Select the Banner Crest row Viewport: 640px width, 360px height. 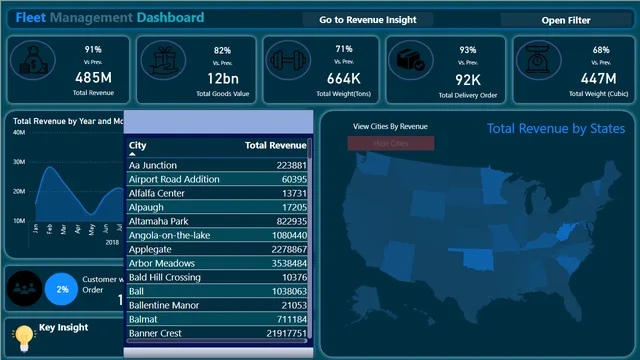point(218,333)
